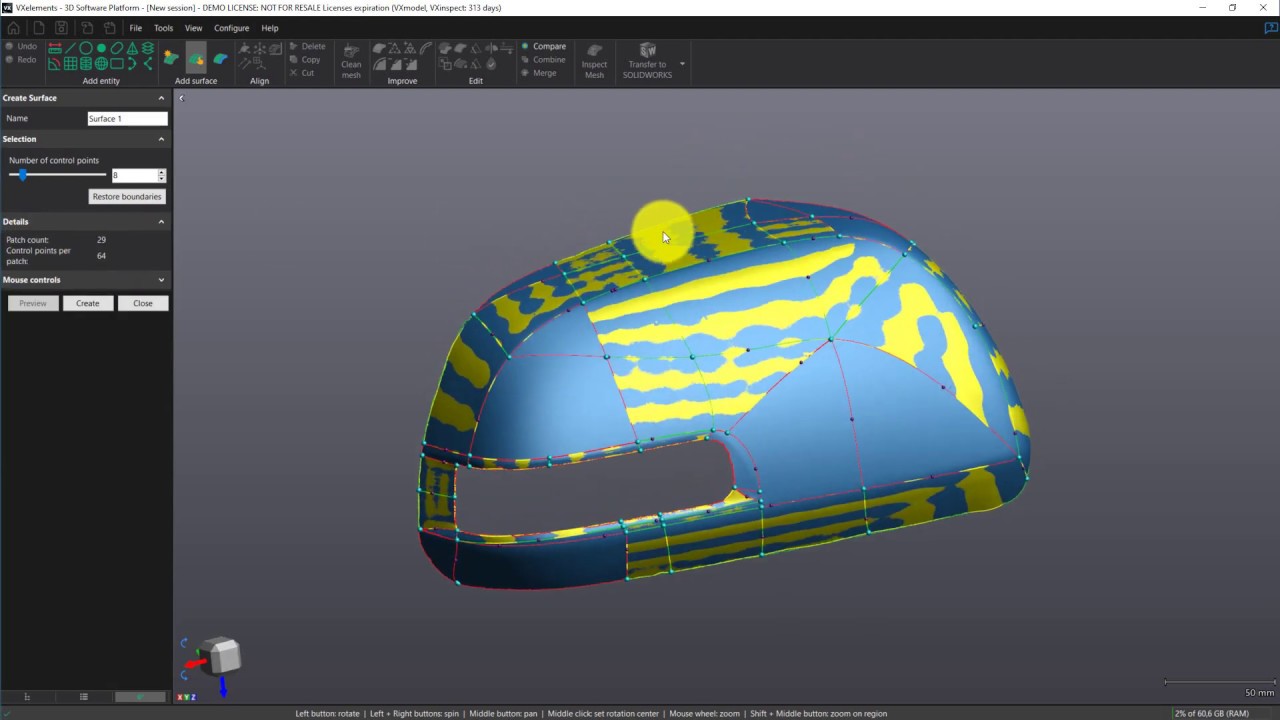Click the Restore boundaries button
The height and width of the screenshot is (720, 1280).
127,197
